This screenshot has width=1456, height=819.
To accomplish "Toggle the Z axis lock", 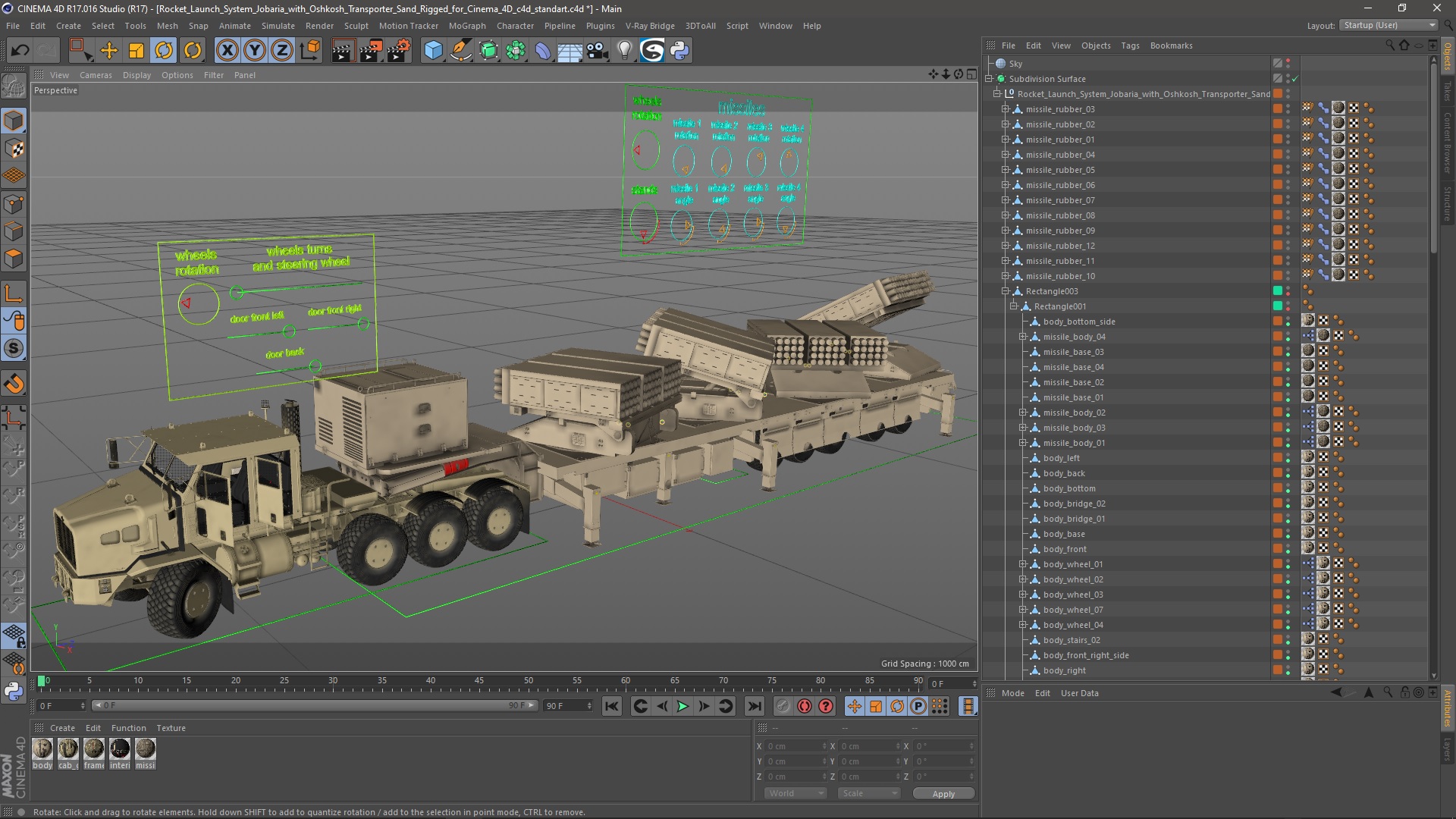I will click(x=282, y=51).
